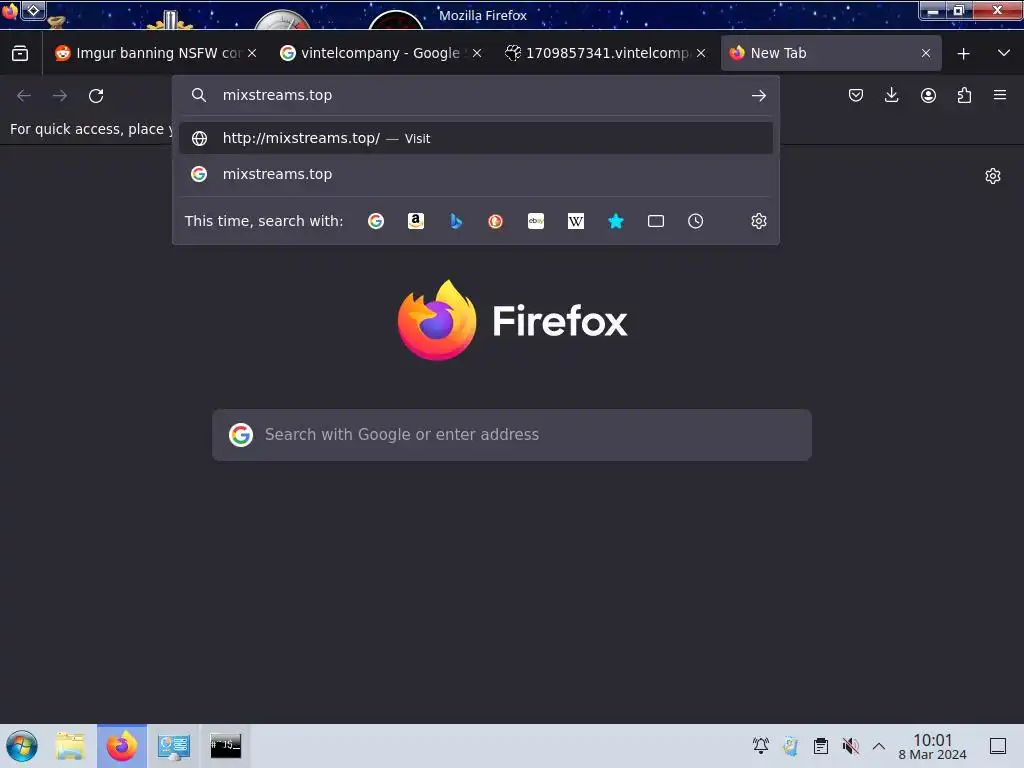Screen dimensions: 1024x768
Task: Click the Firefox View icon left of tabs
Action: (20, 53)
